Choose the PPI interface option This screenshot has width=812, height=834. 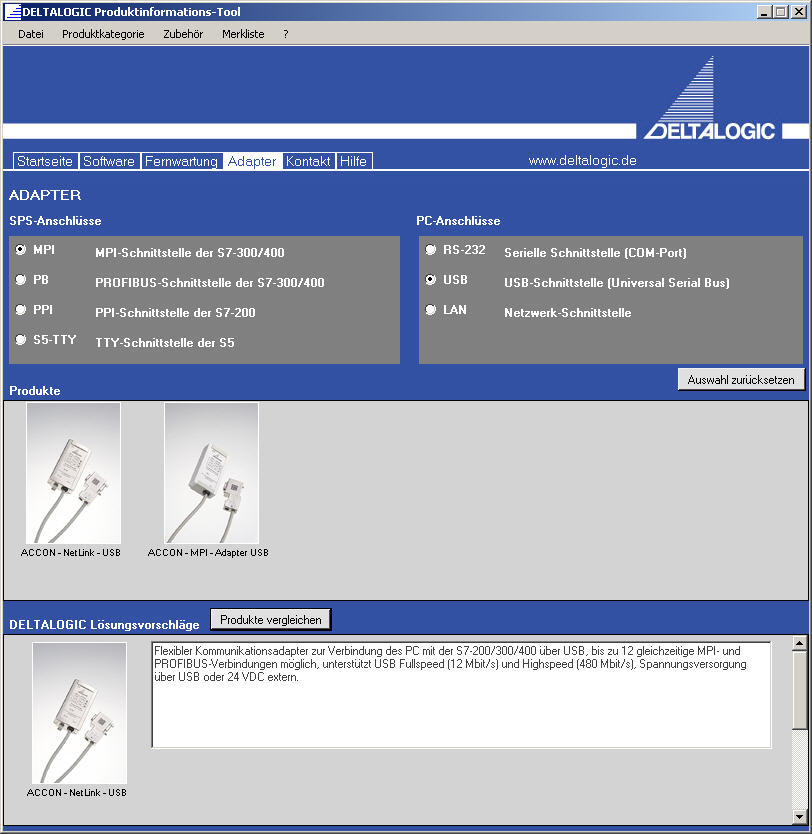(21, 310)
